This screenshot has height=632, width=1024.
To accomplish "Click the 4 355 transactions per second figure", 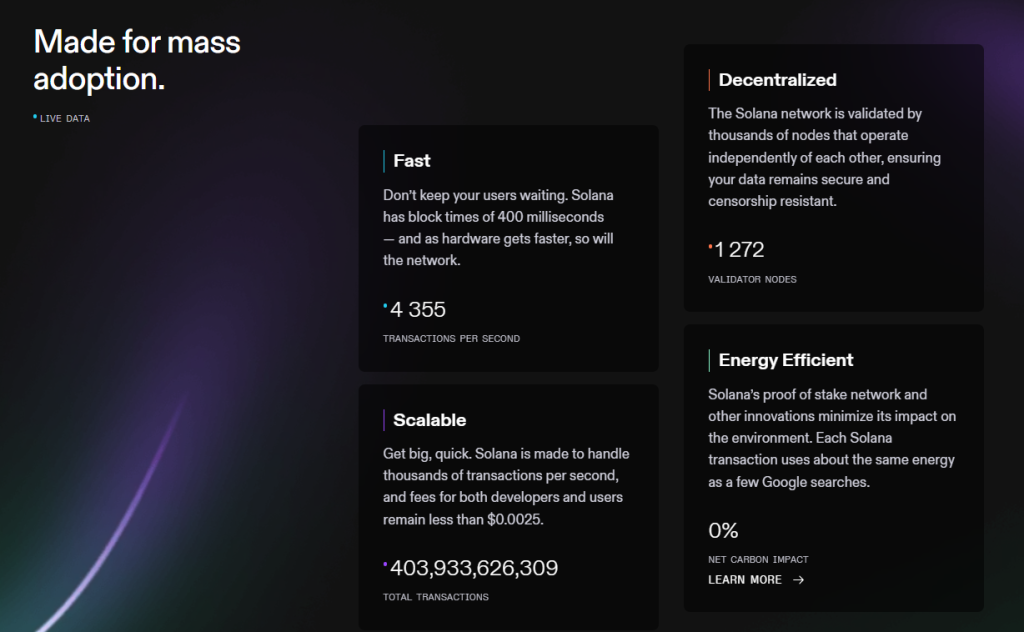I will pyautogui.click(x=418, y=310).
